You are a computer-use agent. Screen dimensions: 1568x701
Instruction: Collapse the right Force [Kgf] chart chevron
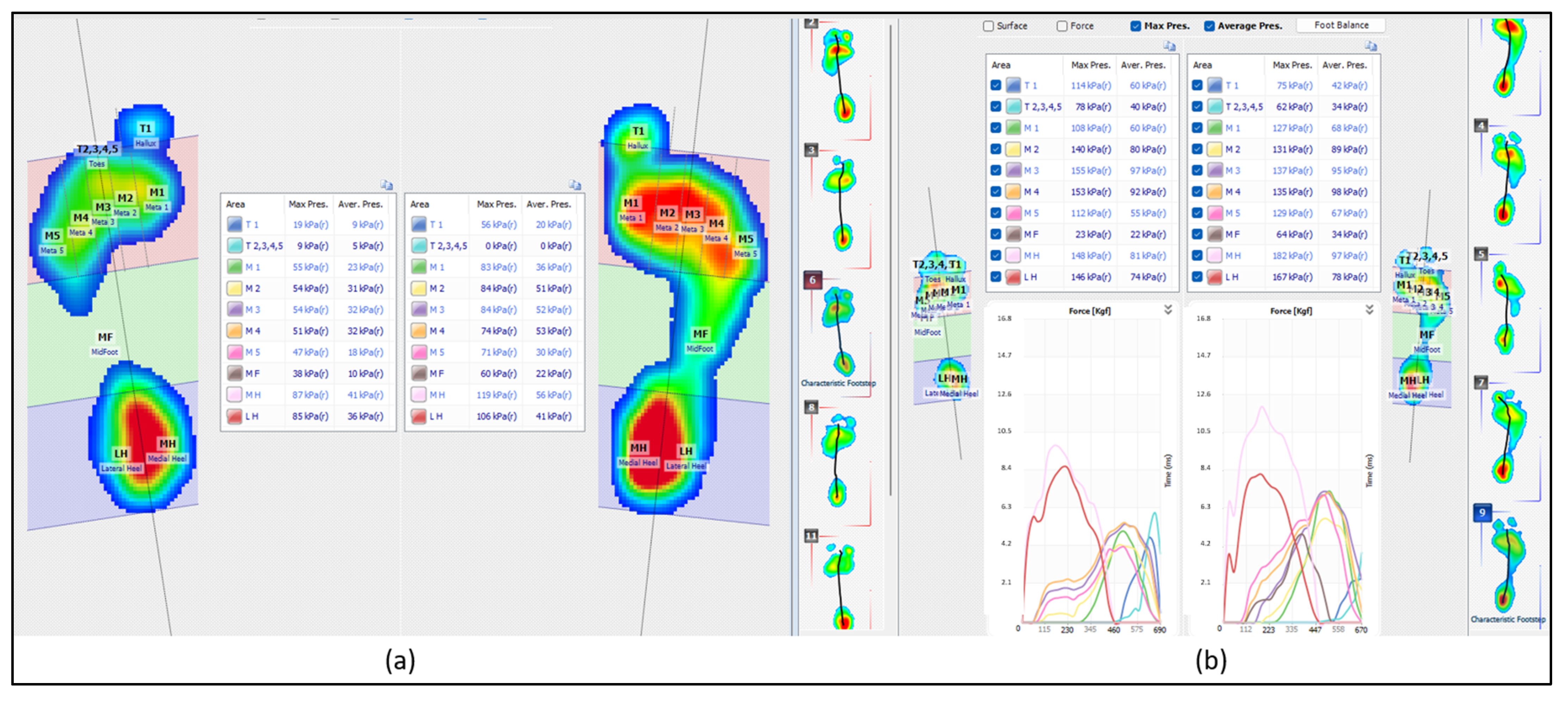pyautogui.click(x=1369, y=310)
